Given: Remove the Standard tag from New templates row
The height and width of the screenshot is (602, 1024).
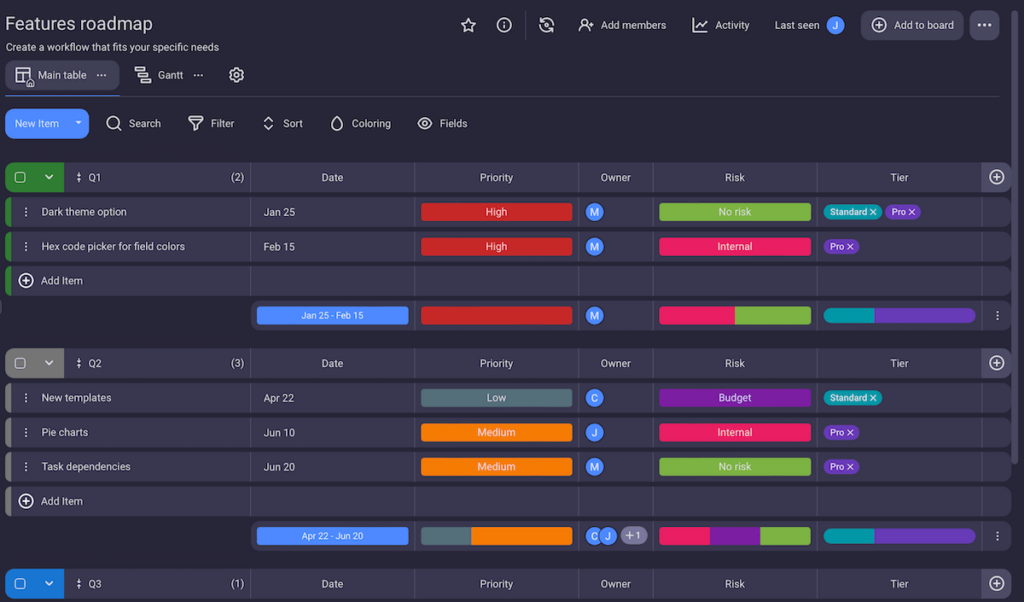Looking at the screenshot, I should [x=873, y=397].
